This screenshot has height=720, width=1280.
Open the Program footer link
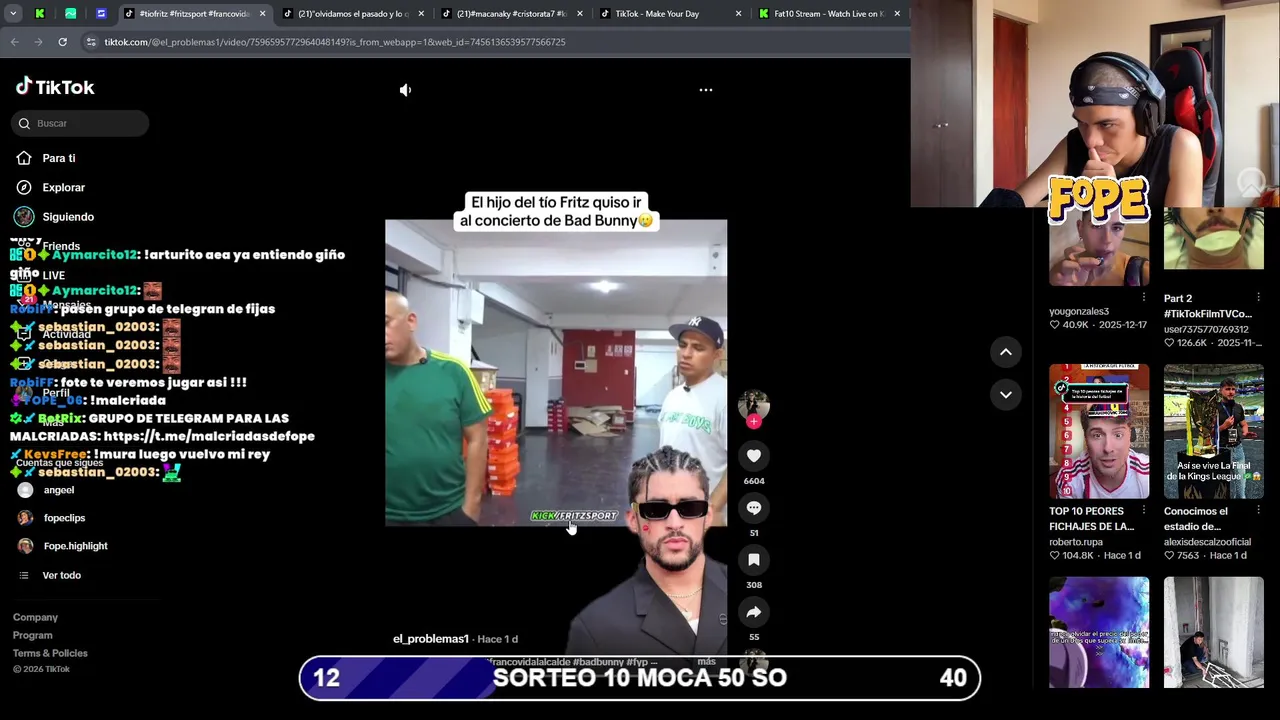pos(32,636)
